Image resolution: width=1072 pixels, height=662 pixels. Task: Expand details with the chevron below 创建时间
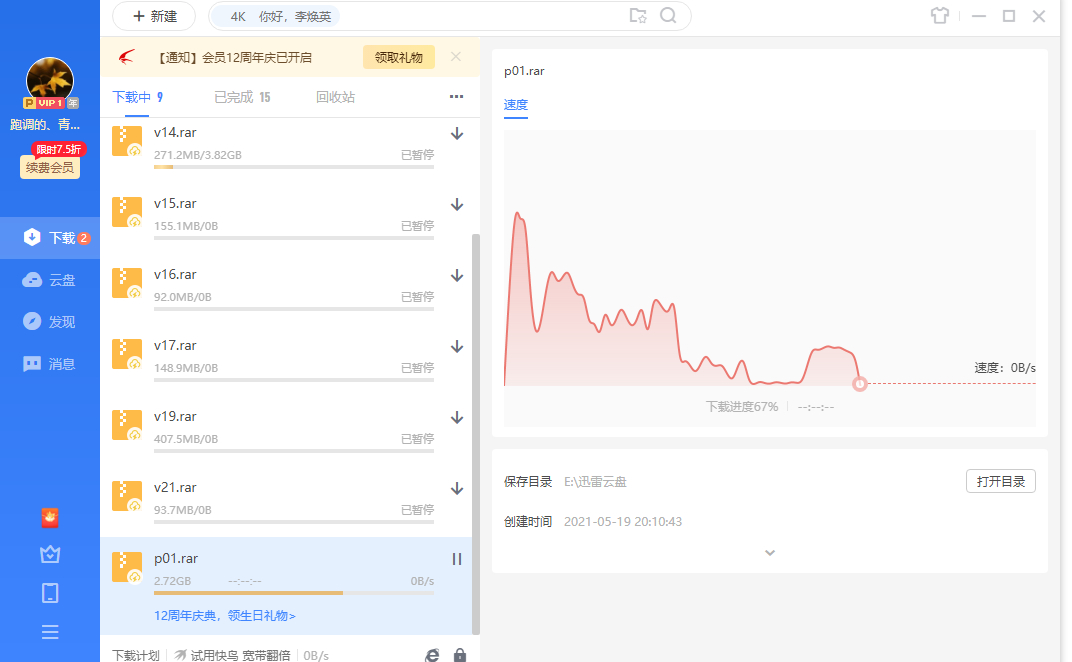pyautogui.click(x=769, y=552)
